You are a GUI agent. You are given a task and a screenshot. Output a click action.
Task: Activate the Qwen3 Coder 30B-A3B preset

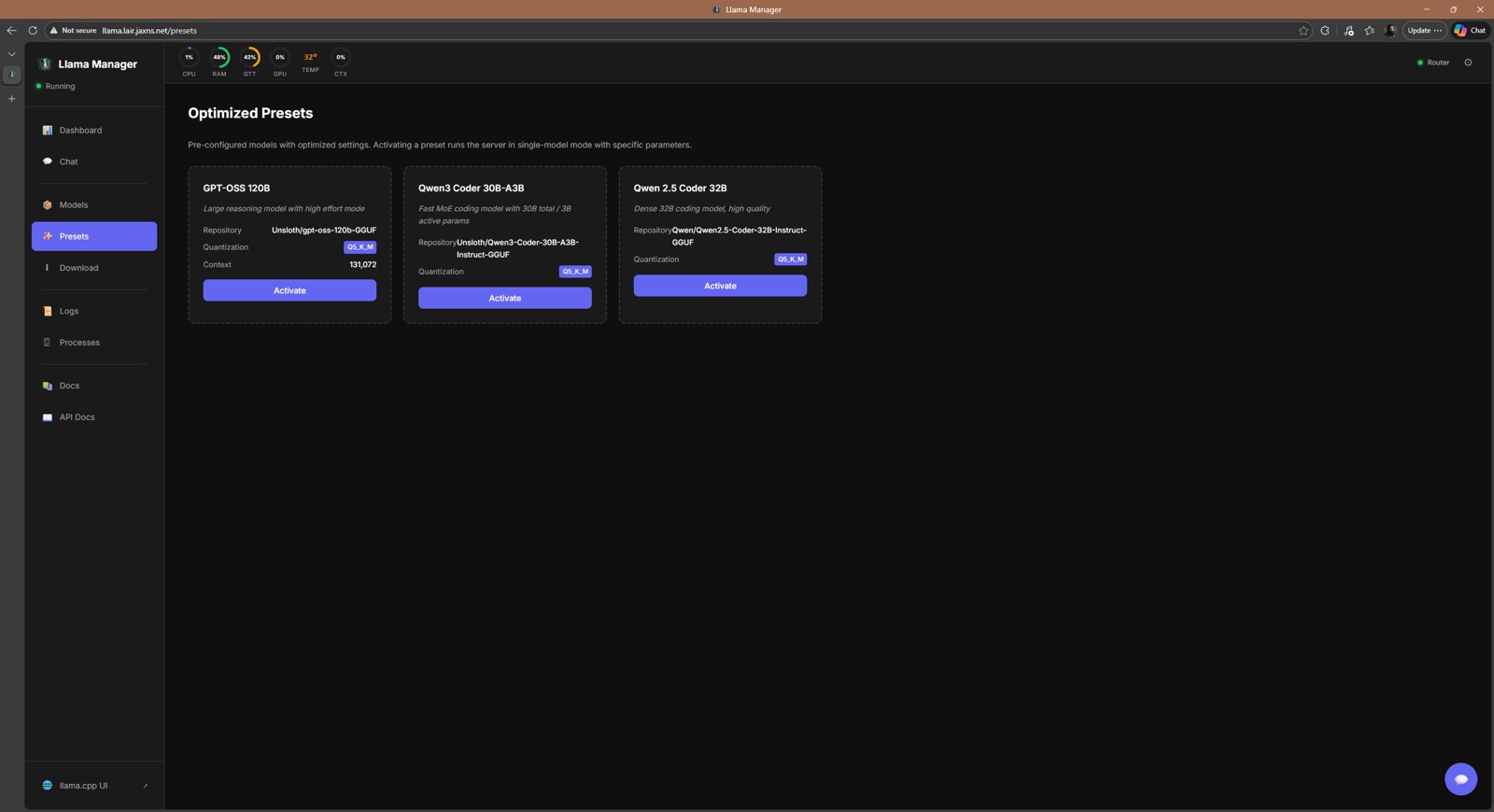505,298
